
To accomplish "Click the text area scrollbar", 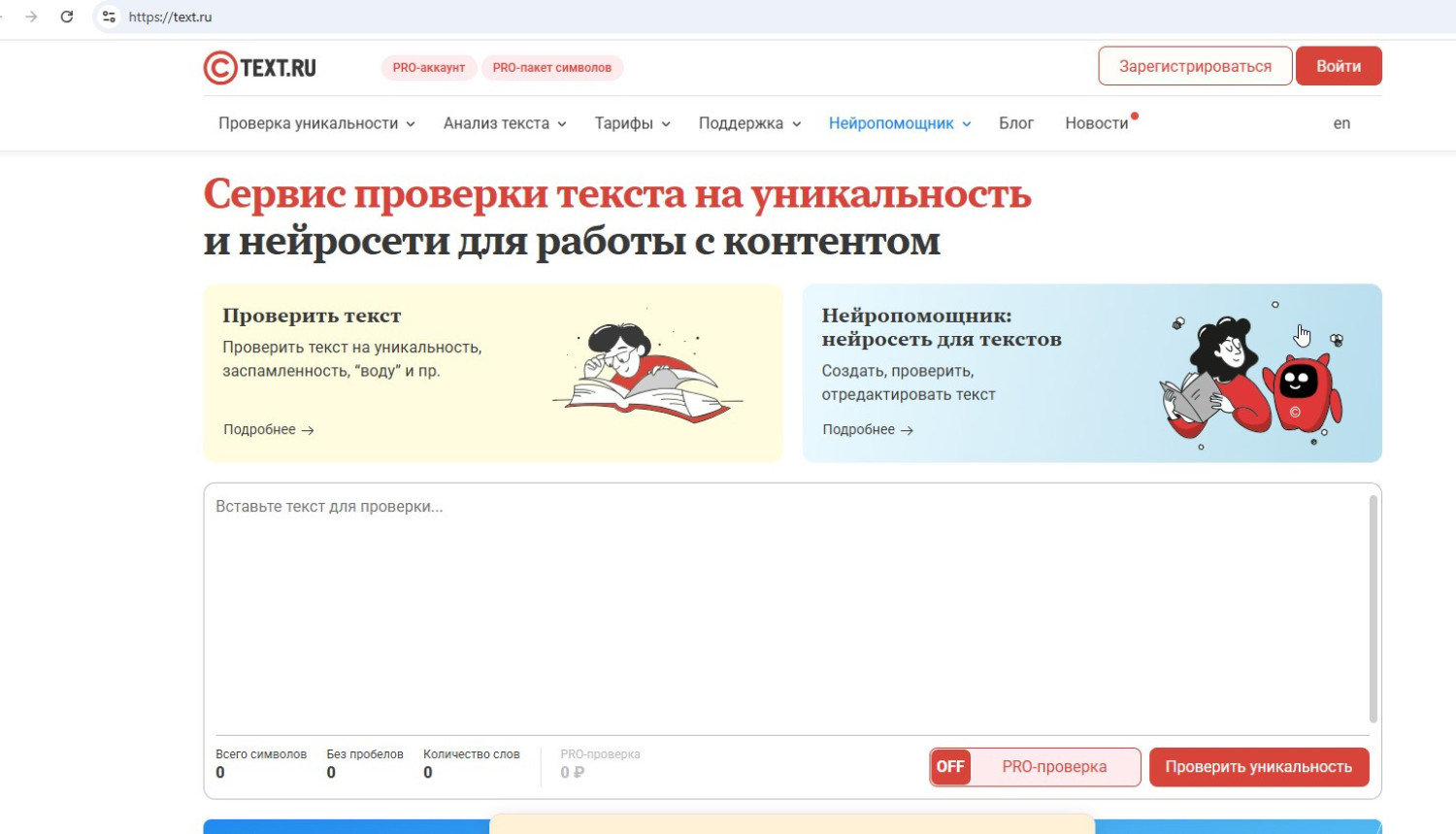I will click(1373, 609).
